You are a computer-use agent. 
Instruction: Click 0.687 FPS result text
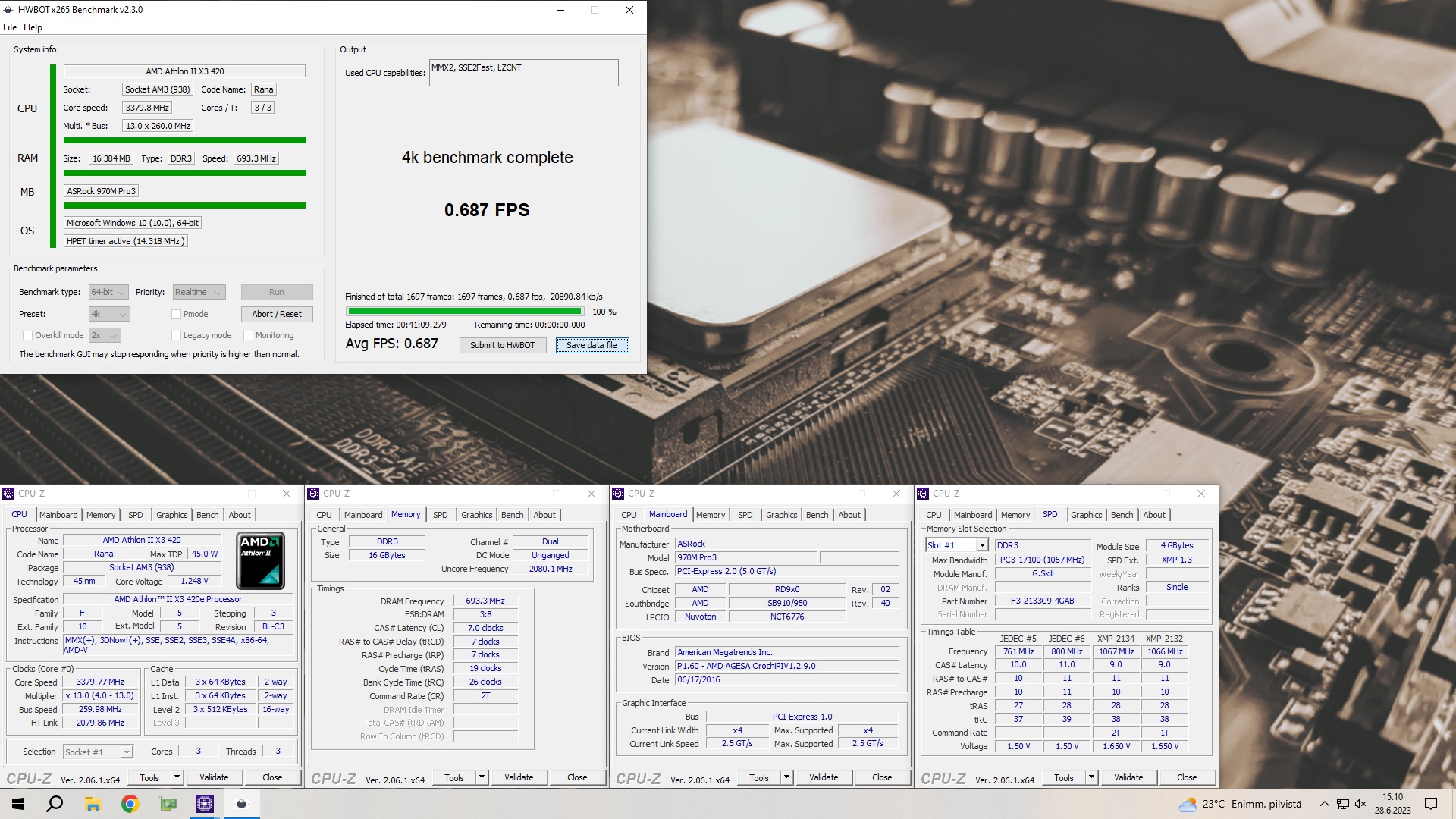coord(487,210)
